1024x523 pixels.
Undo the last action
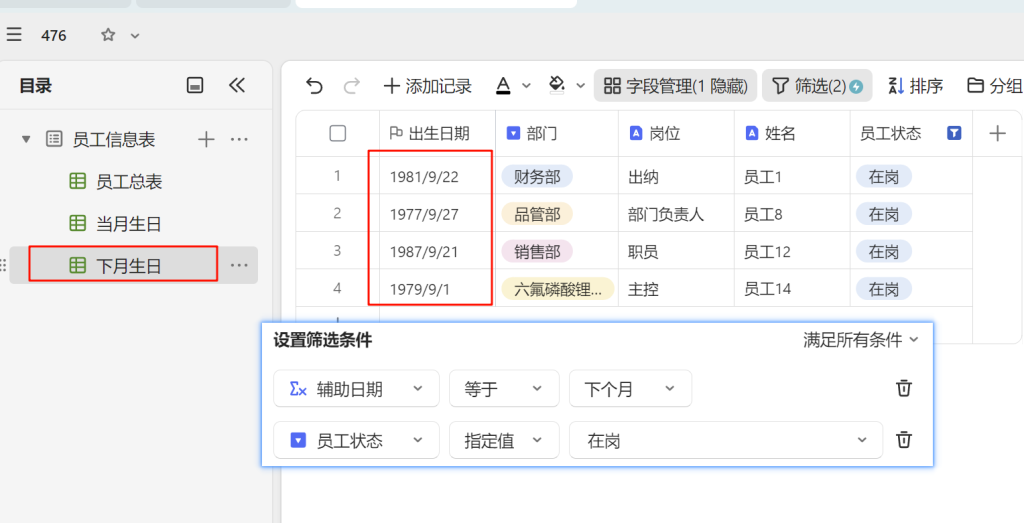[314, 86]
